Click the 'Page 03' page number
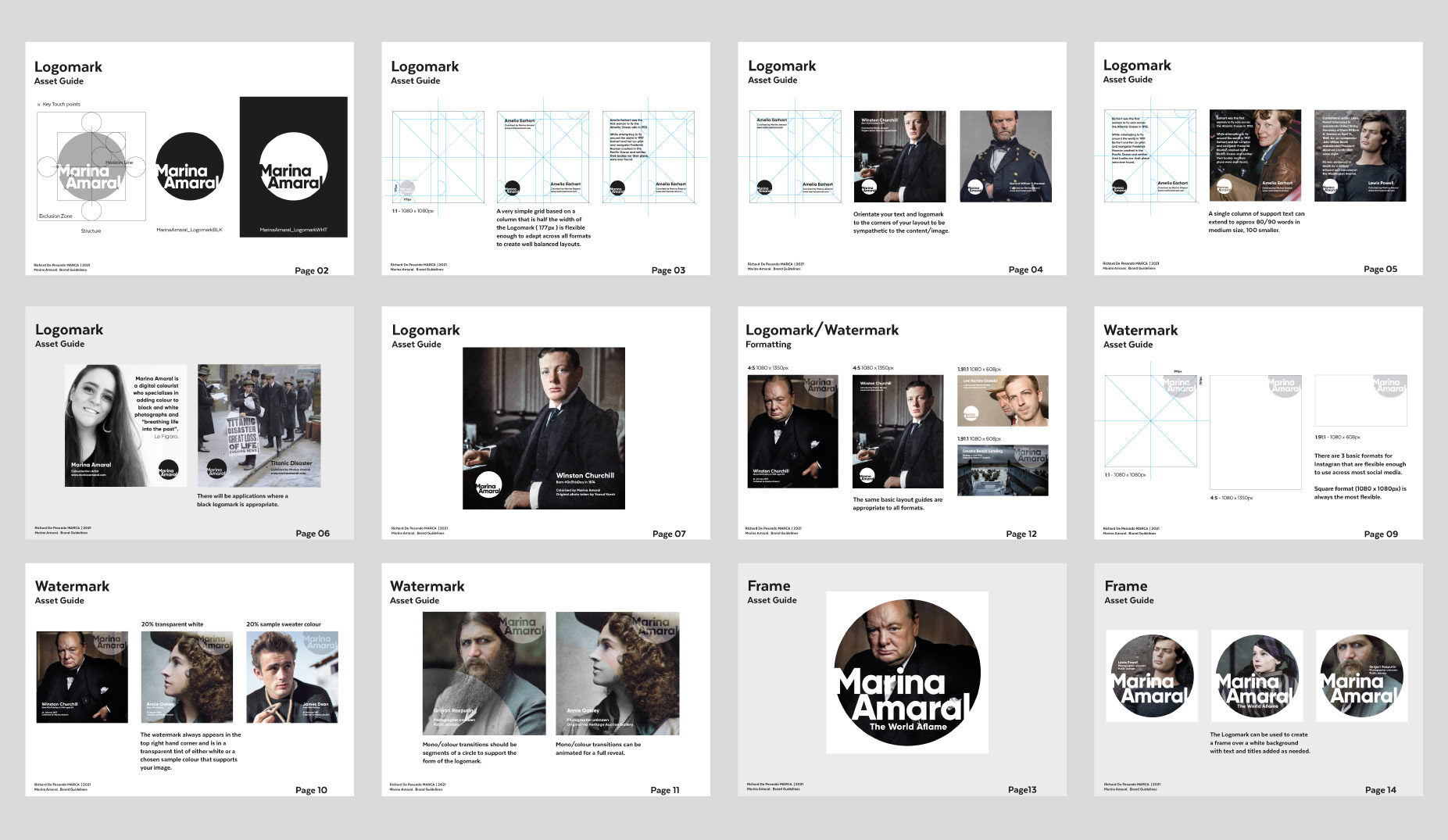Screen dimensions: 1448x840 pos(668,270)
